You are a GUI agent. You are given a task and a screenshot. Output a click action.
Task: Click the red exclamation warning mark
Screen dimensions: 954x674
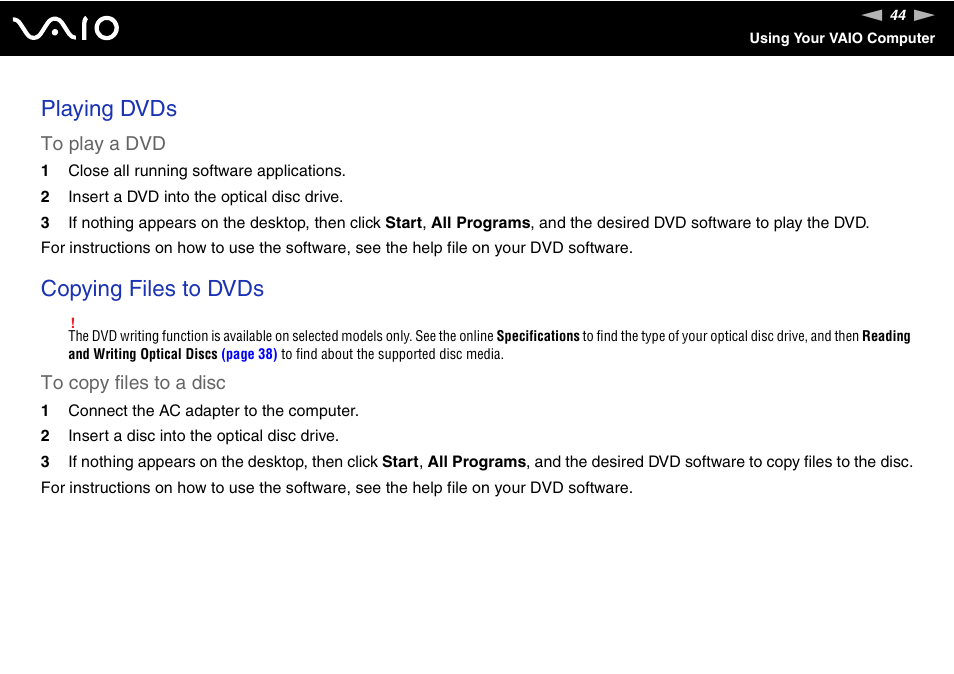point(72,322)
